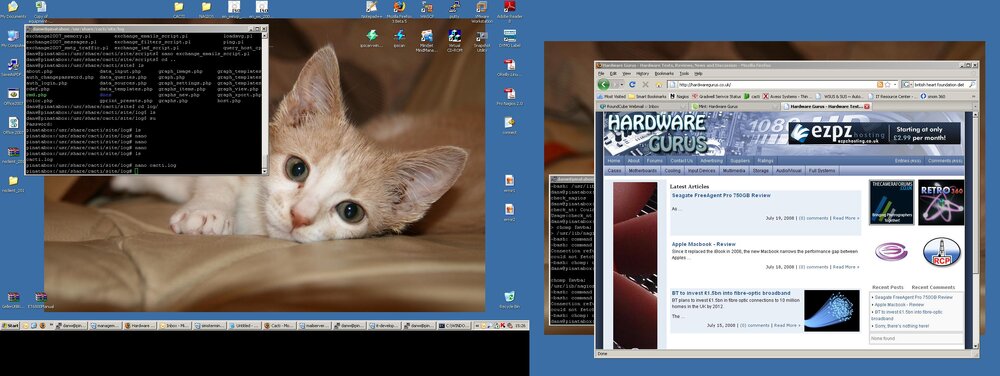This screenshot has width=1000, height=376.
Task: Open BT to invest £1.5bn article headline
Action: 730,293
